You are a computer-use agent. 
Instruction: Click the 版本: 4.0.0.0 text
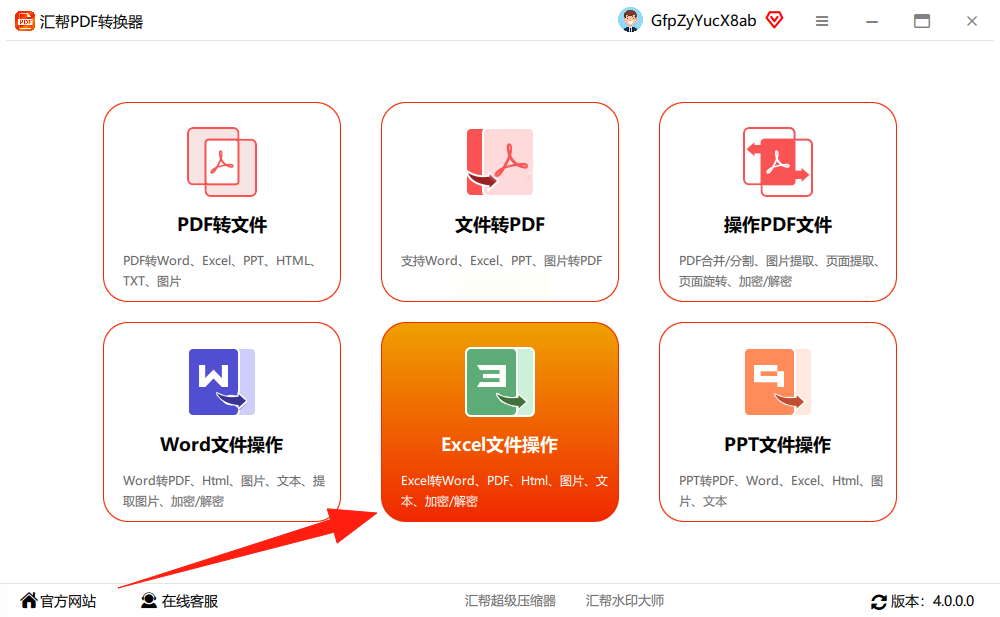pos(932,601)
